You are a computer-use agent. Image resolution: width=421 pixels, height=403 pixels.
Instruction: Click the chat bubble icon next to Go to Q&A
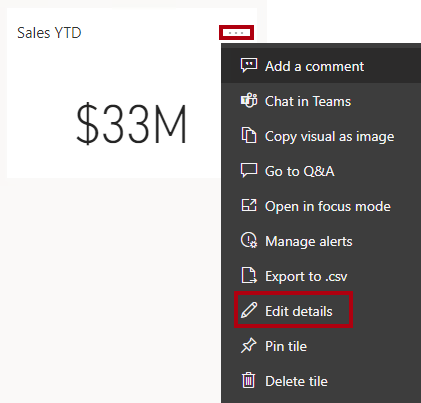(x=249, y=171)
